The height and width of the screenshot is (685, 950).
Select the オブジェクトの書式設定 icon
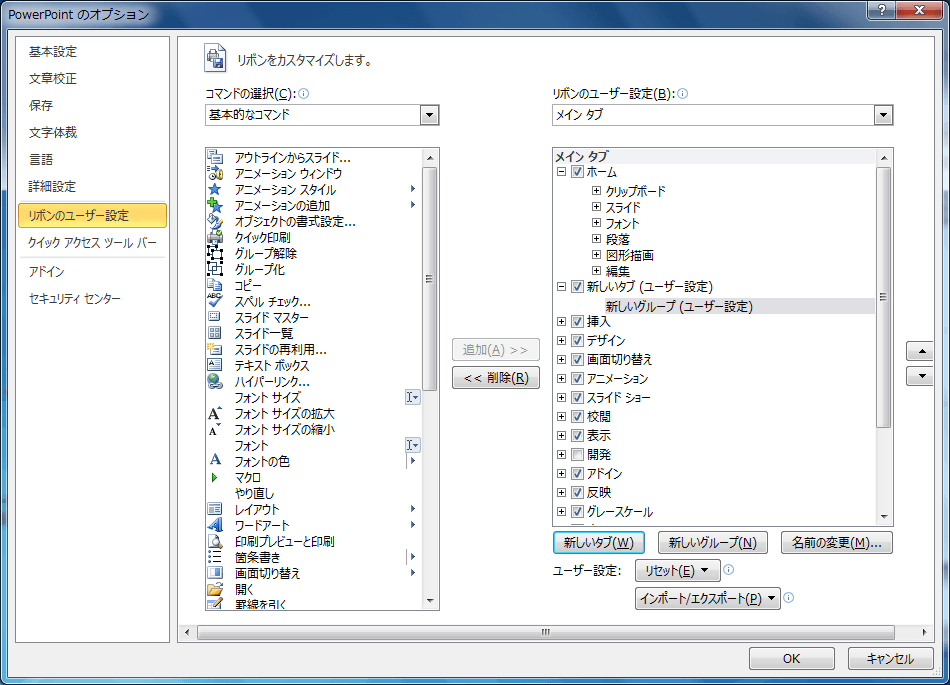(x=215, y=222)
